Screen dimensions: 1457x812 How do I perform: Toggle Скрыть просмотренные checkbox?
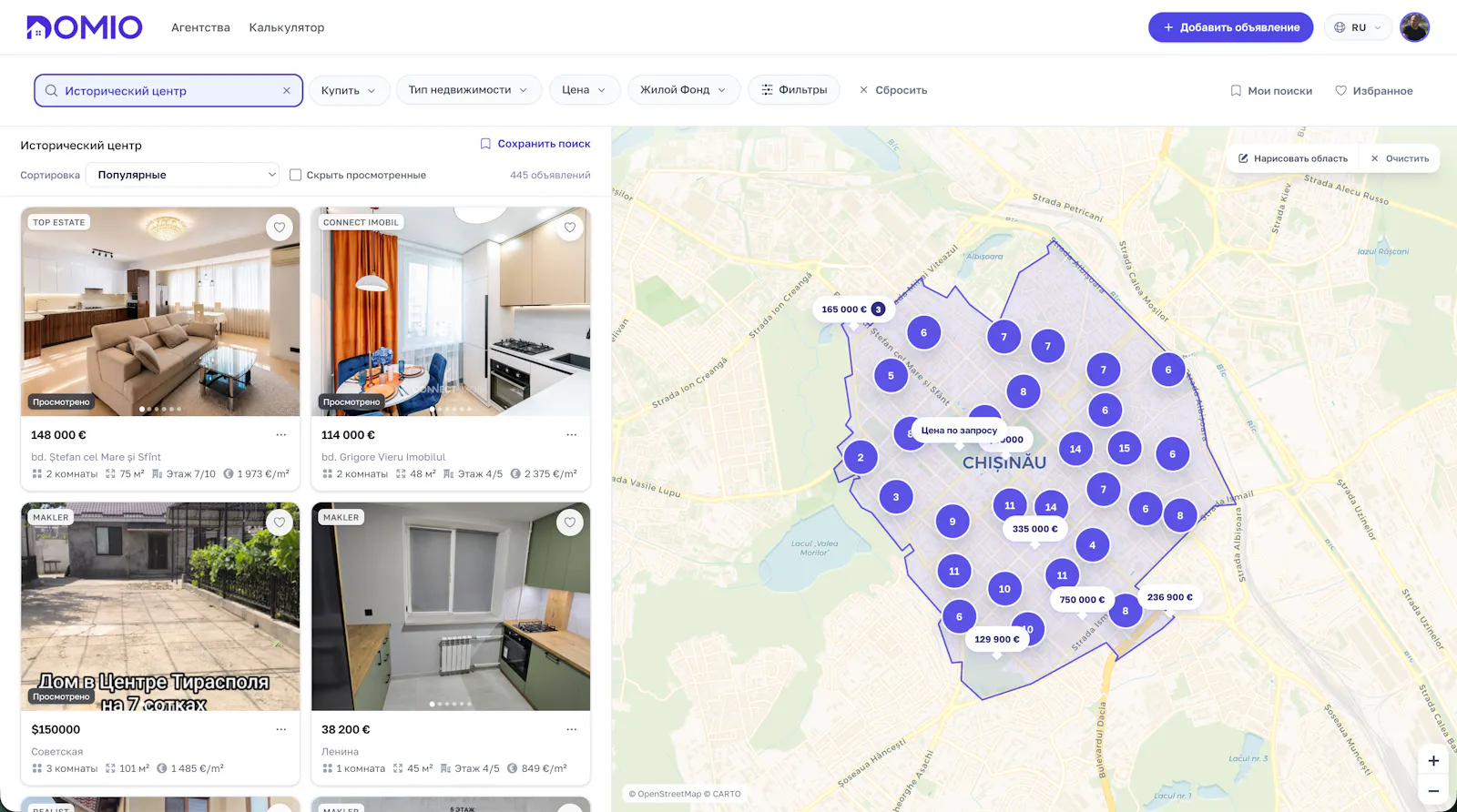tap(295, 175)
